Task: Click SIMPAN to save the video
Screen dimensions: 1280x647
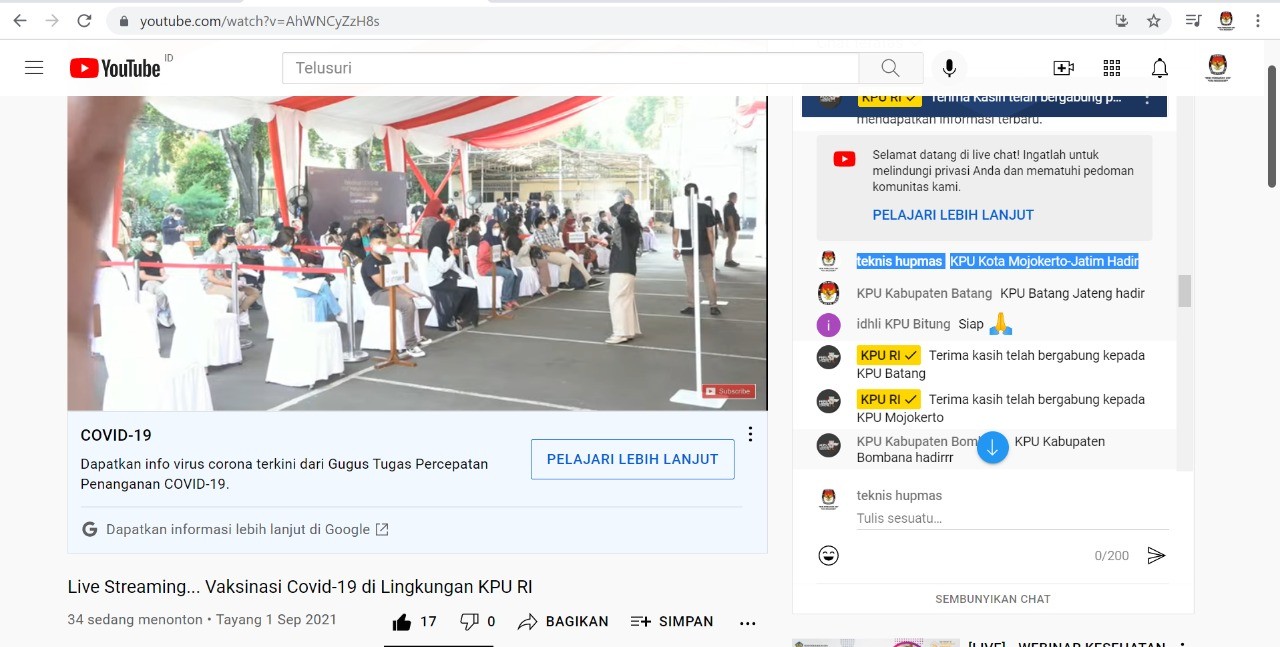Action: click(x=672, y=622)
